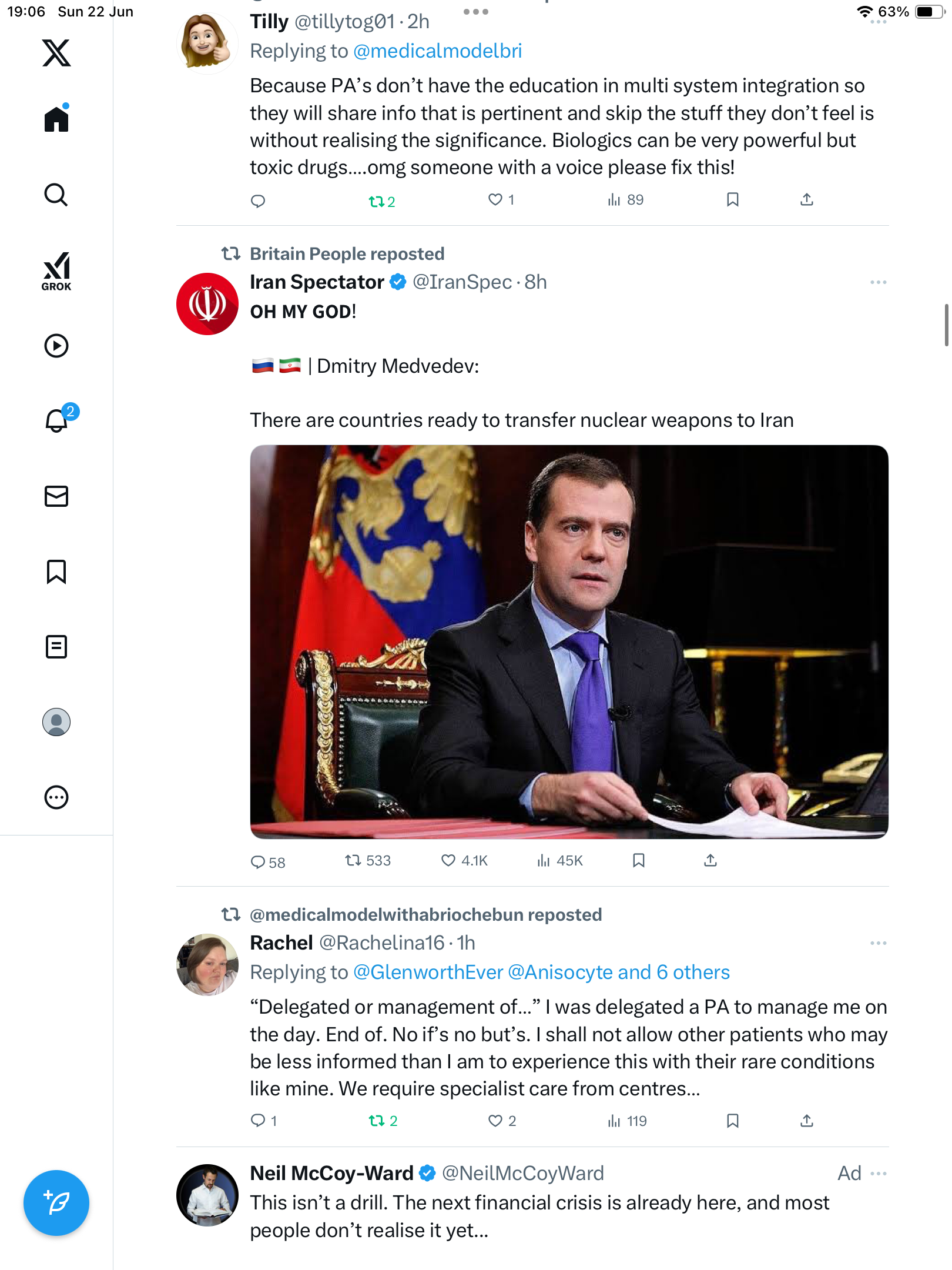The width and height of the screenshot is (952, 1270).
Task: Open notifications bell with 2 badge
Action: coord(58,420)
